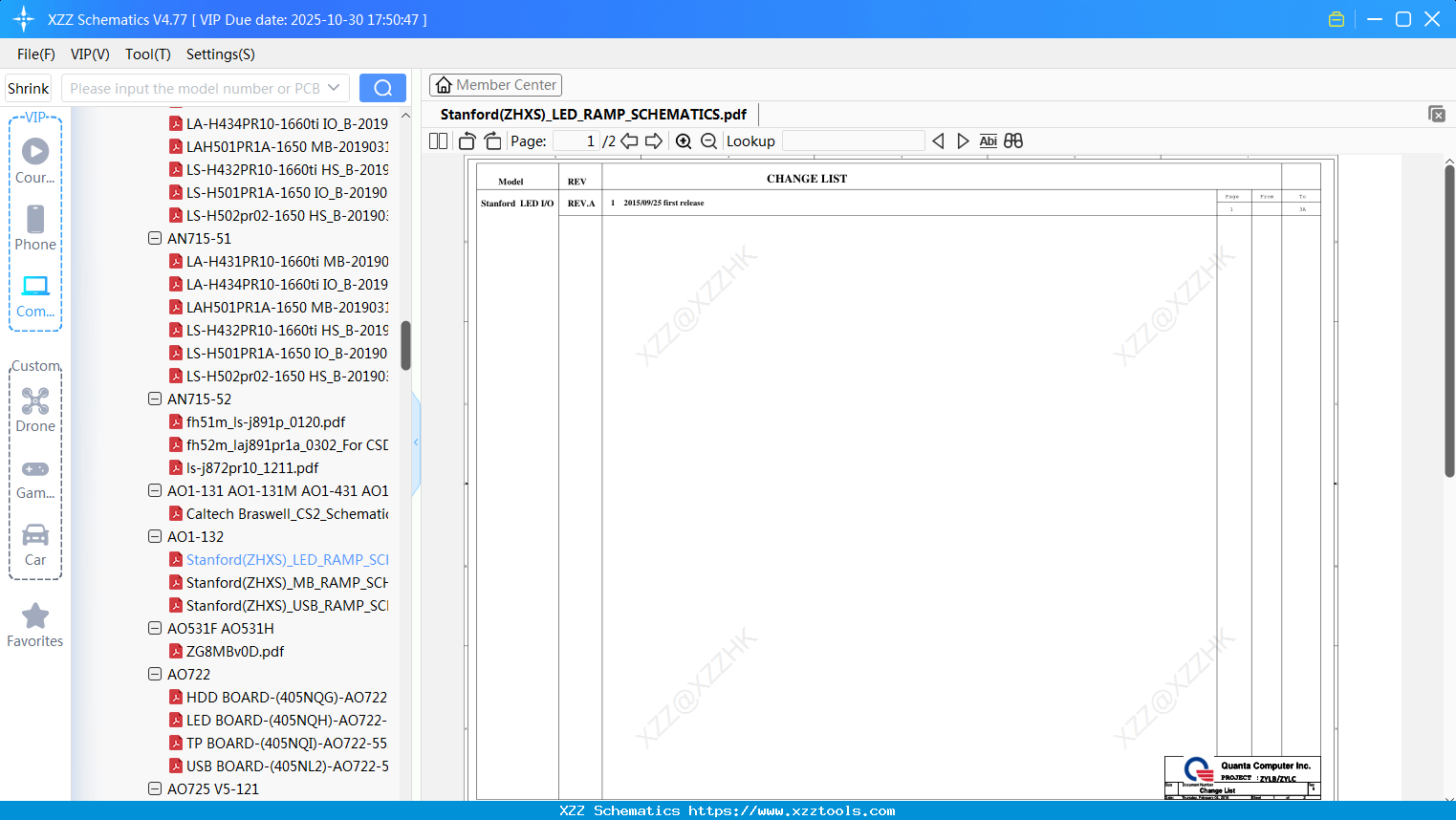Switch to the Stanford LED RAMP schematics tab
The height and width of the screenshot is (820, 1456).
click(x=594, y=115)
